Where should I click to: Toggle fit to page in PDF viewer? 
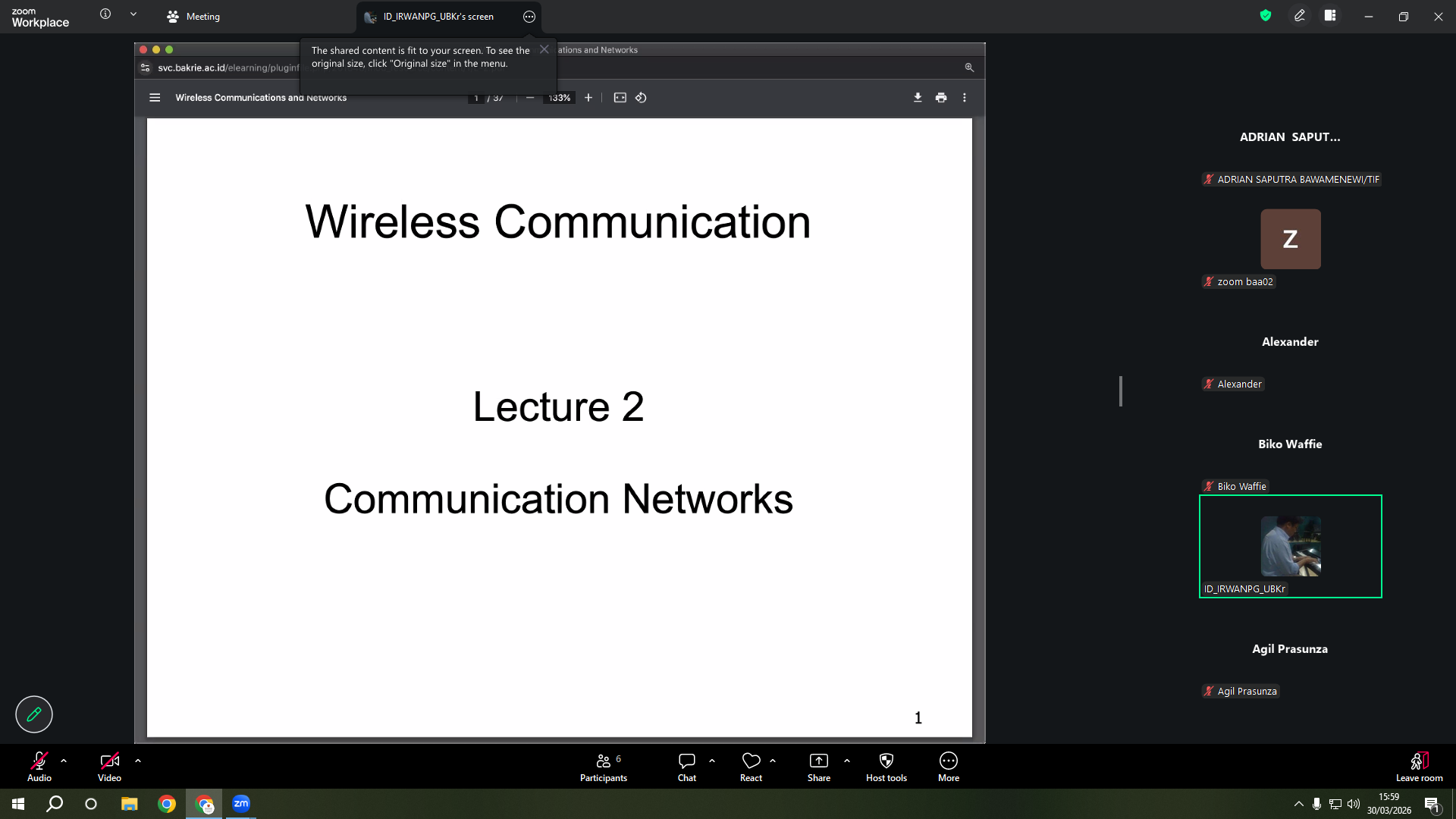620,98
